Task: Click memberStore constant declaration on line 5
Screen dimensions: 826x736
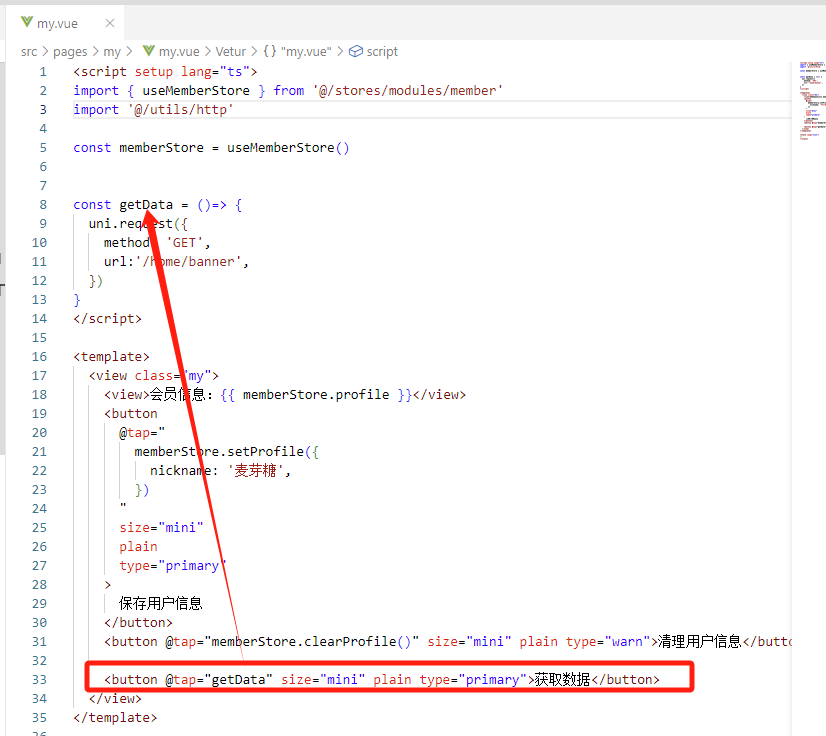Action: click(x=161, y=148)
